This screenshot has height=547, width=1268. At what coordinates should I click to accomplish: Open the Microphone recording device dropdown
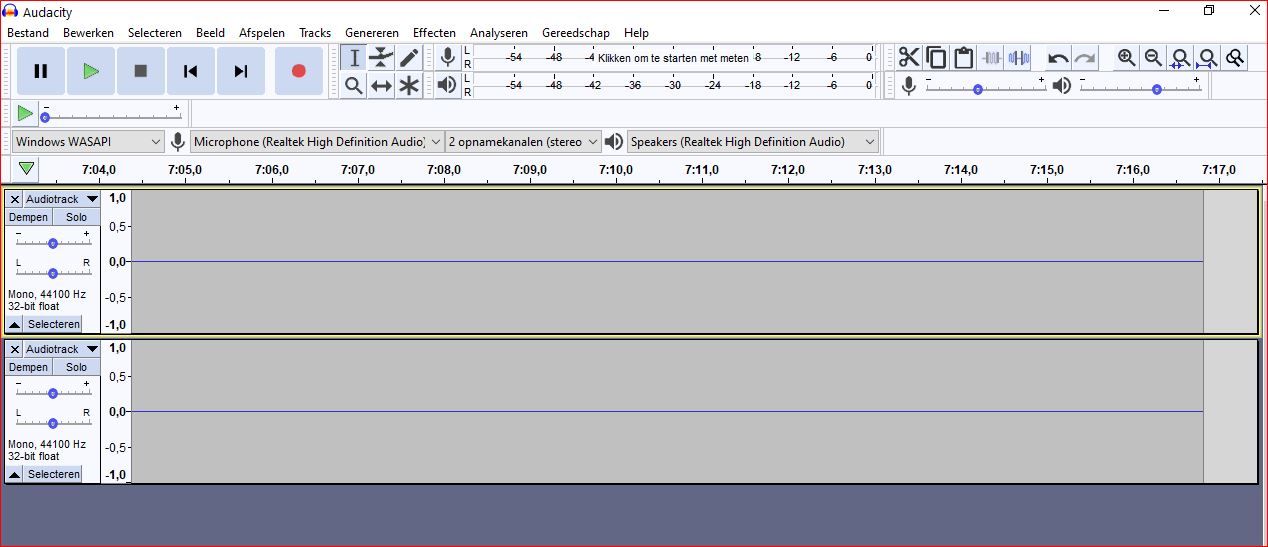coord(317,142)
